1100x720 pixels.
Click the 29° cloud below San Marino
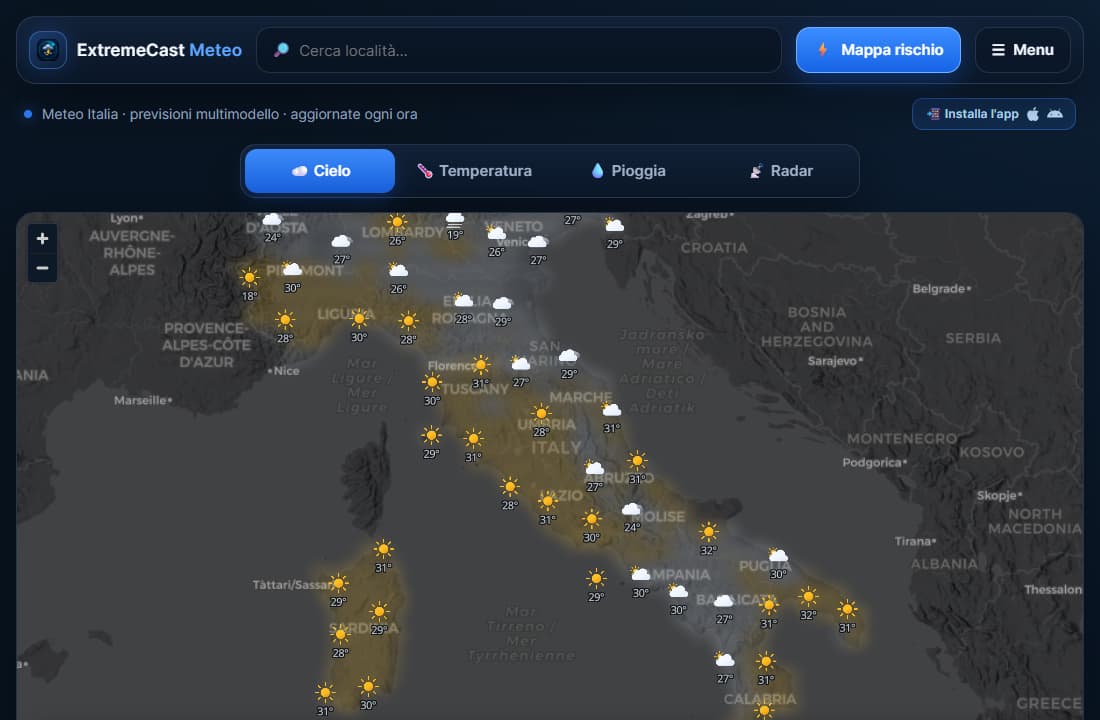tap(569, 355)
